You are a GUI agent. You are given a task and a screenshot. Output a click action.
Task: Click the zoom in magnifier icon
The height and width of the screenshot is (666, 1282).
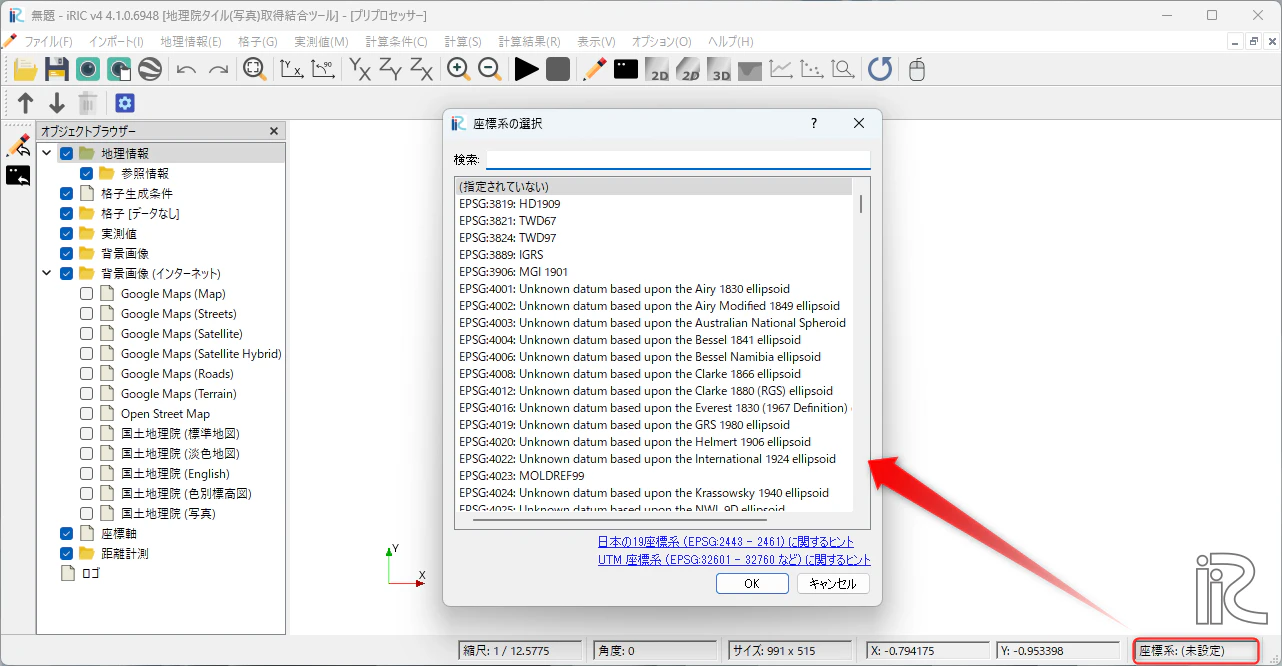[x=459, y=69]
